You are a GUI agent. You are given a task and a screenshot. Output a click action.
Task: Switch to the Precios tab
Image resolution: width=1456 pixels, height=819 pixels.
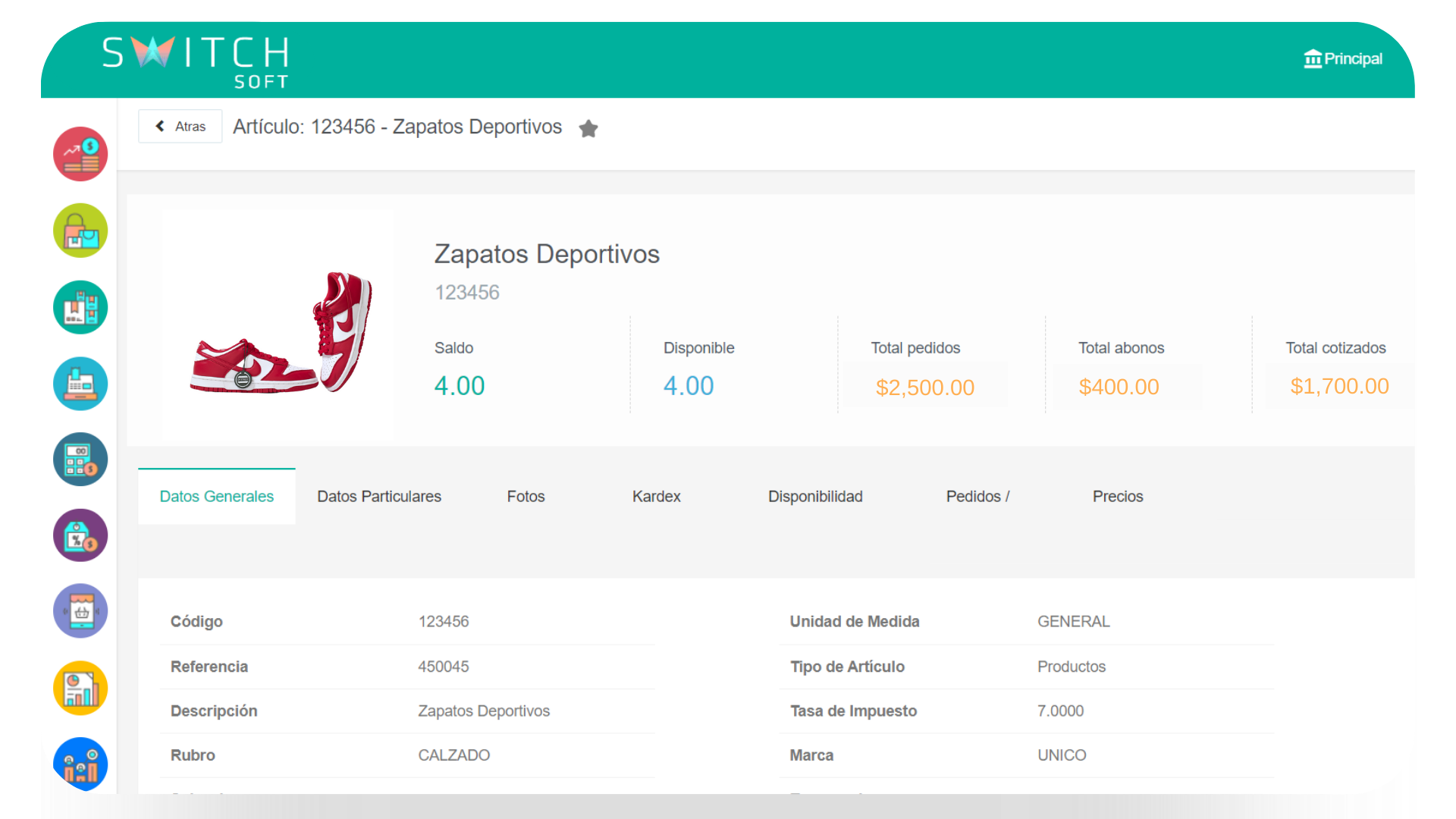1117,497
